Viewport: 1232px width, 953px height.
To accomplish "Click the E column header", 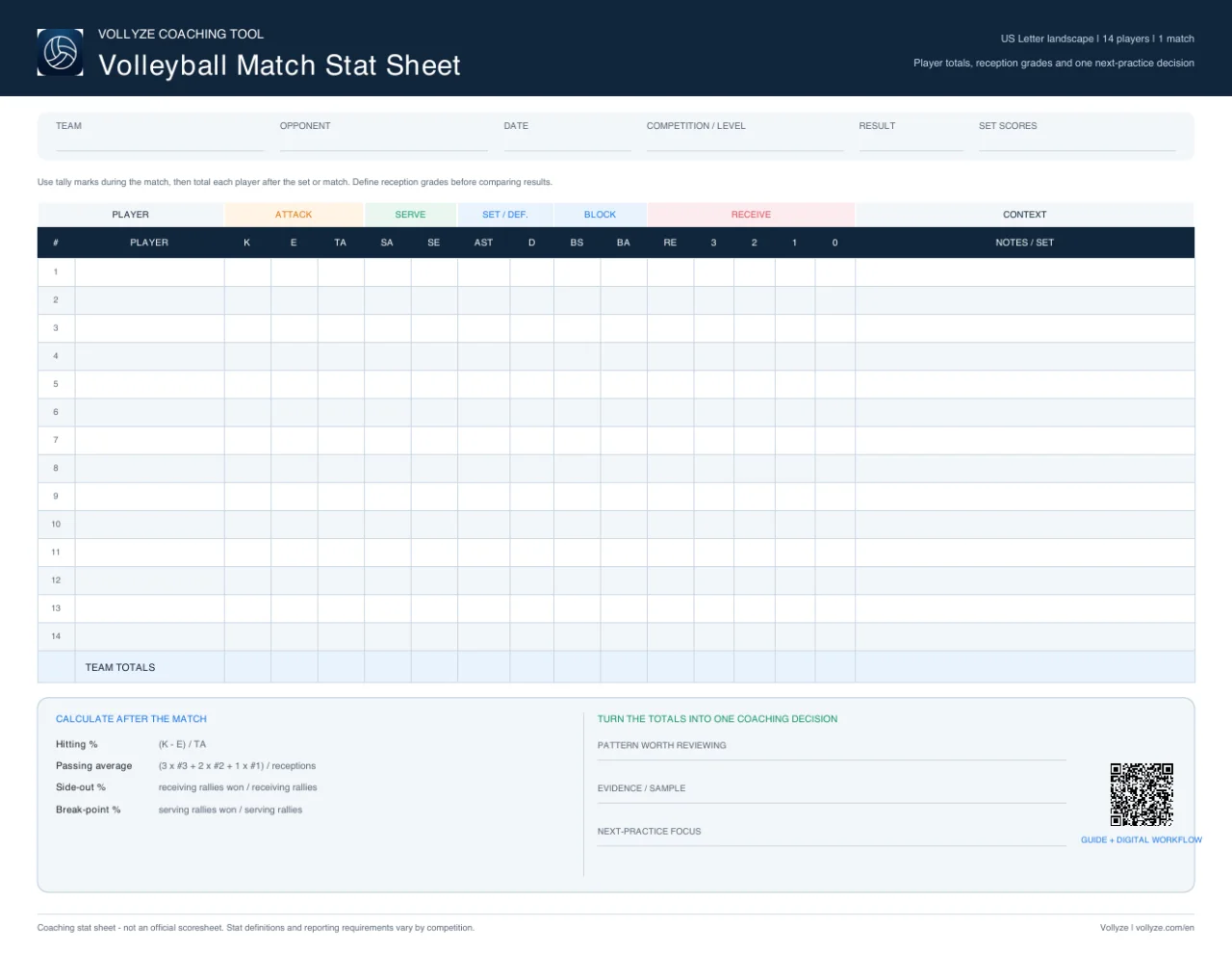I will [294, 243].
